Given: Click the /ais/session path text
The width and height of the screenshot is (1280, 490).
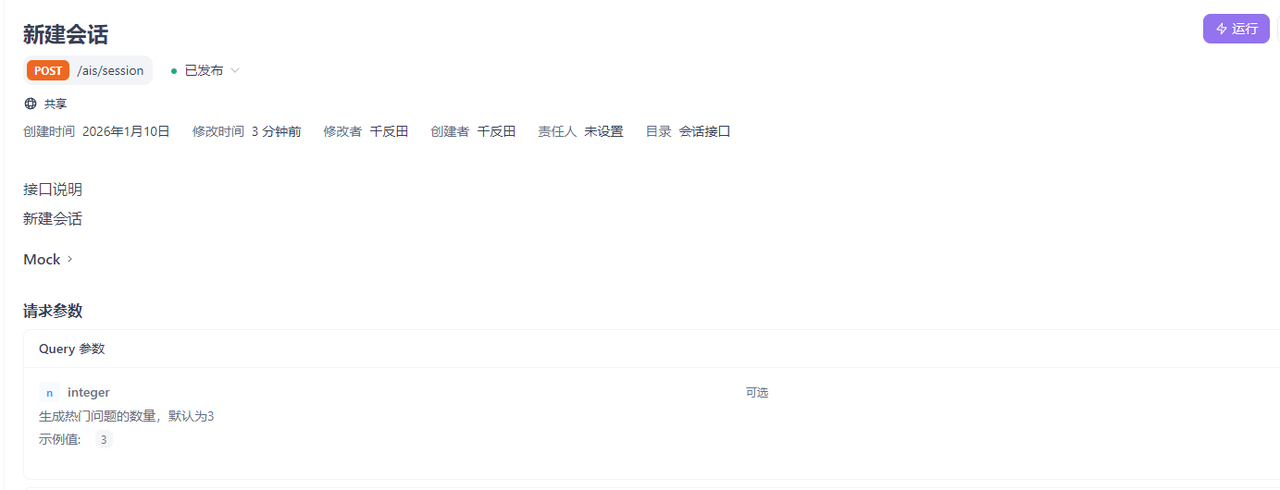Looking at the screenshot, I should click(x=110, y=71).
